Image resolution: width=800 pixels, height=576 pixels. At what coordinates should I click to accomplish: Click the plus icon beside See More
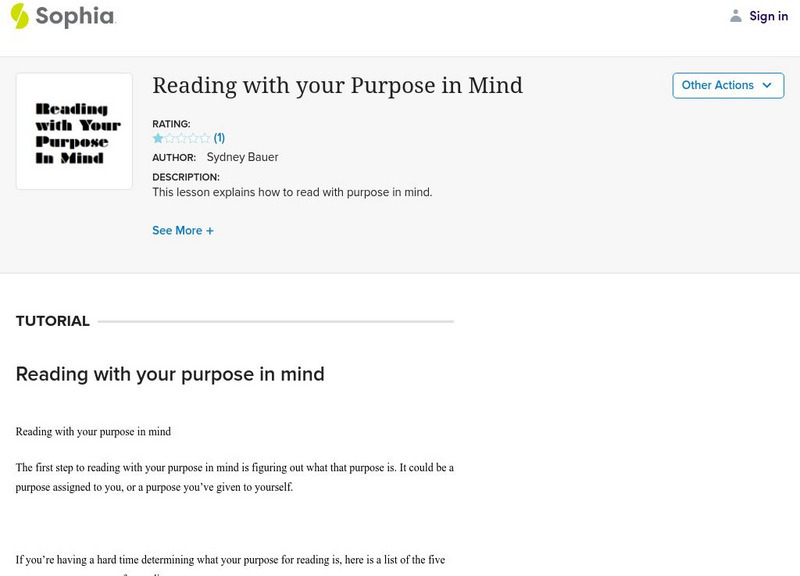(210, 231)
